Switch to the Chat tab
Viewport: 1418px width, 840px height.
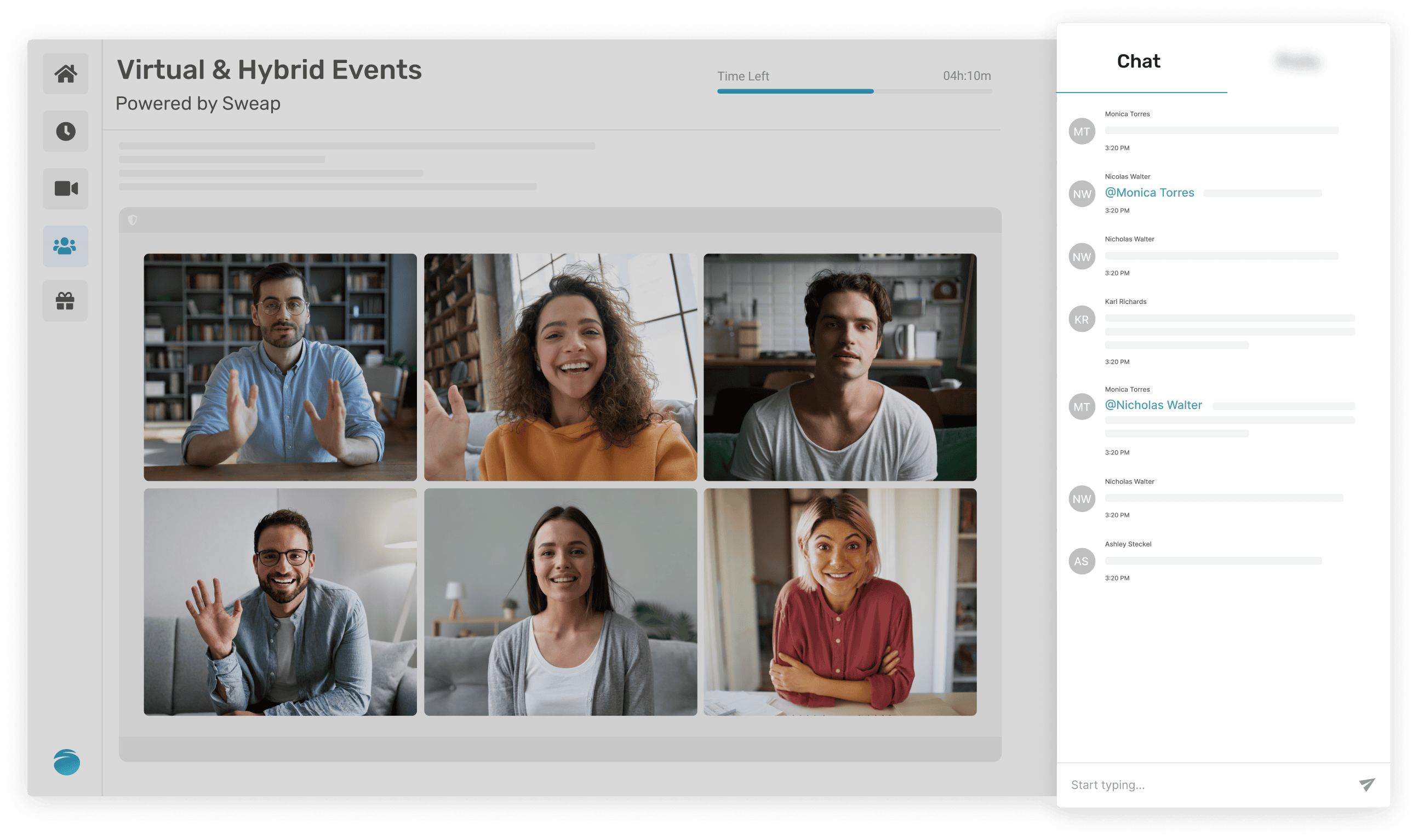point(1138,61)
